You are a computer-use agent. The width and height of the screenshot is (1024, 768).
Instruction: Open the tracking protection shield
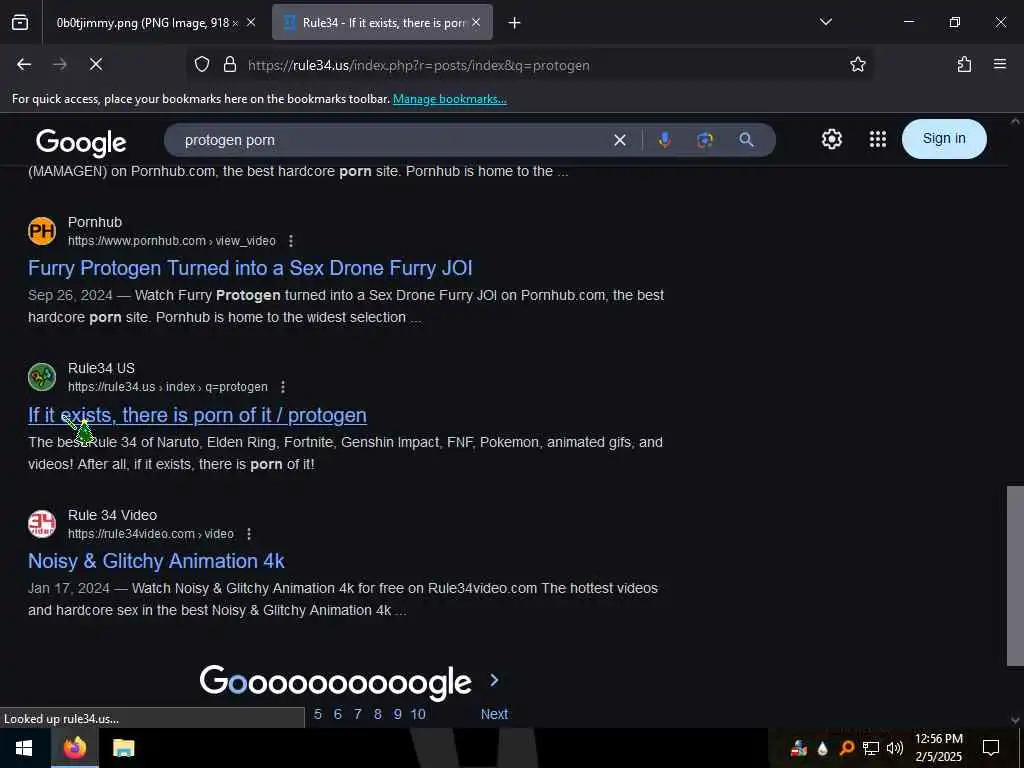point(202,64)
